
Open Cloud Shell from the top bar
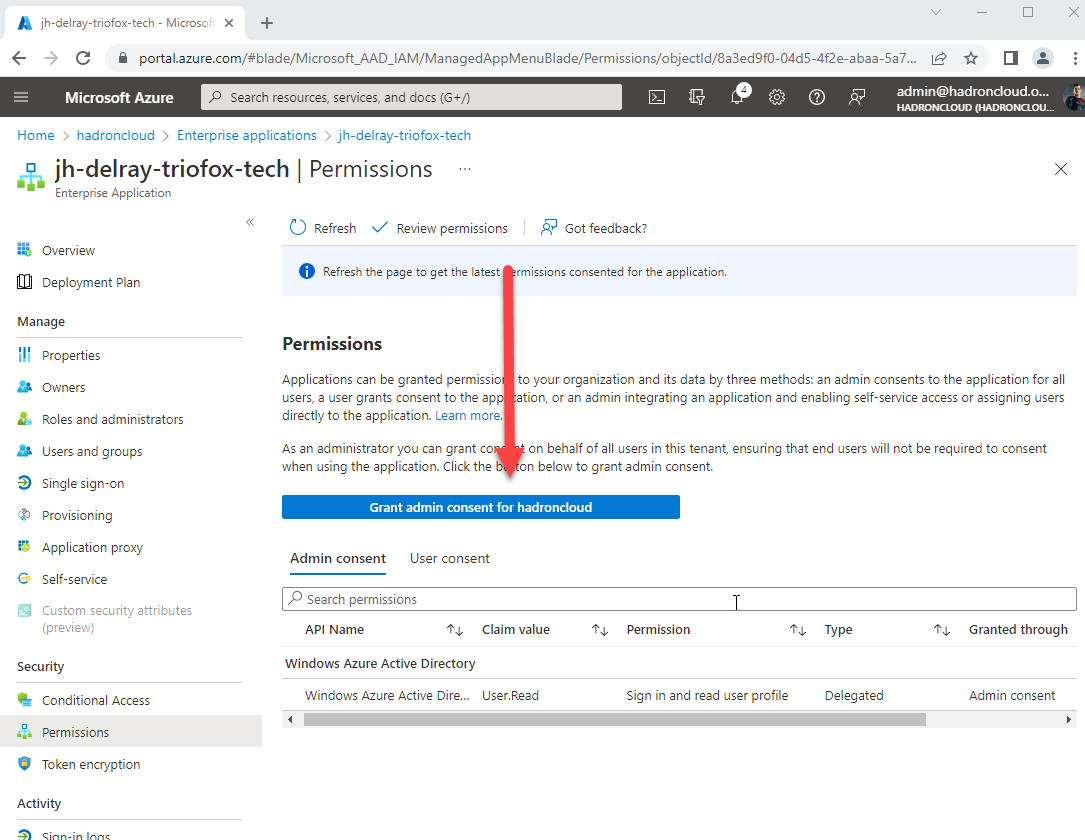[x=657, y=98]
